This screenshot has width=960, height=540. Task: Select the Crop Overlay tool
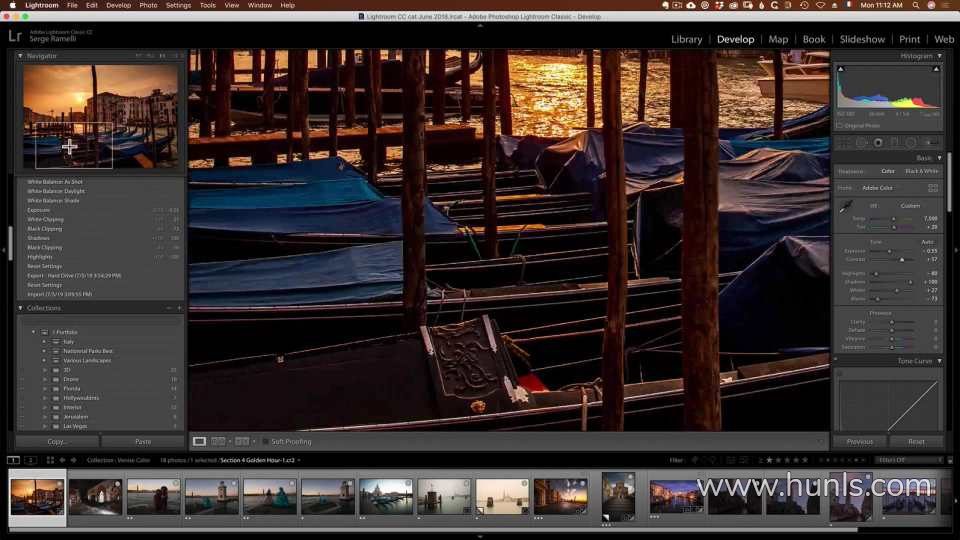click(x=845, y=143)
